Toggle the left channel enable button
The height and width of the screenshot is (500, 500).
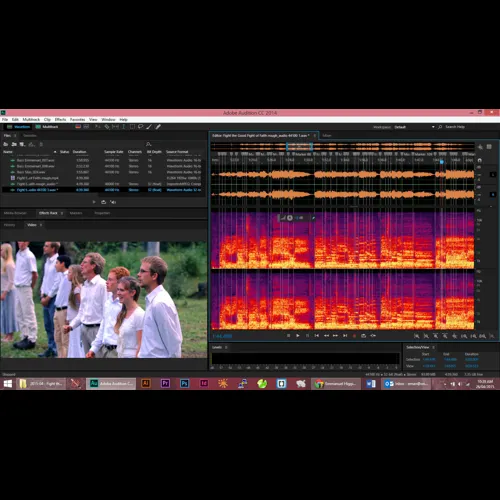coord(493,174)
